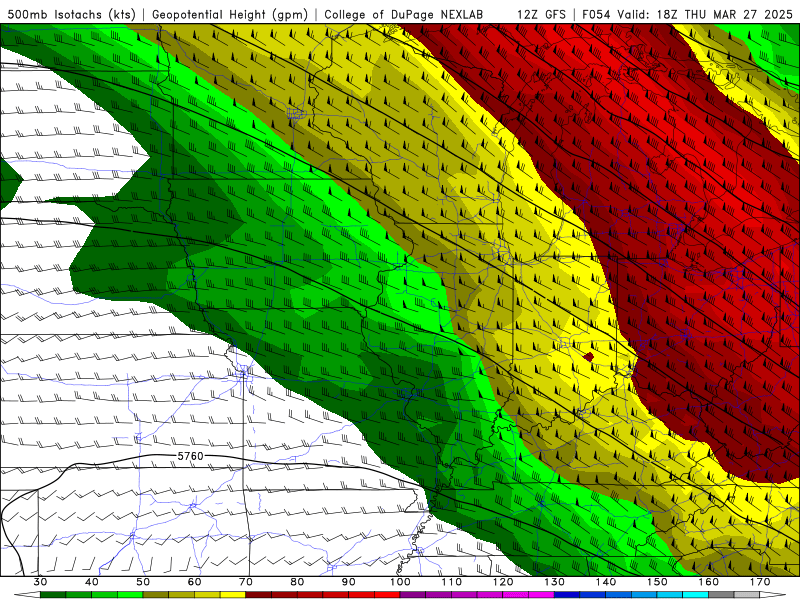Click the 80 value on the color scale

point(297,582)
